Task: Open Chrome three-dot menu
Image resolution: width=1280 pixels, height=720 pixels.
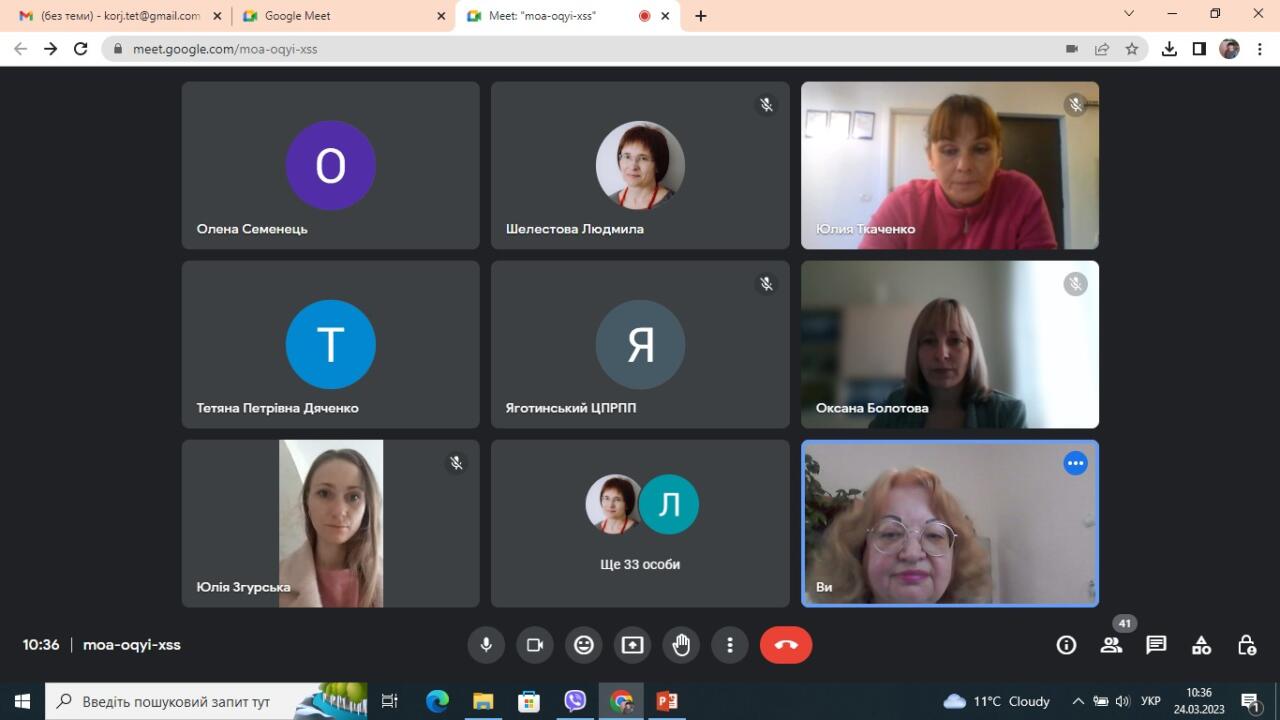Action: point(1259,48)
